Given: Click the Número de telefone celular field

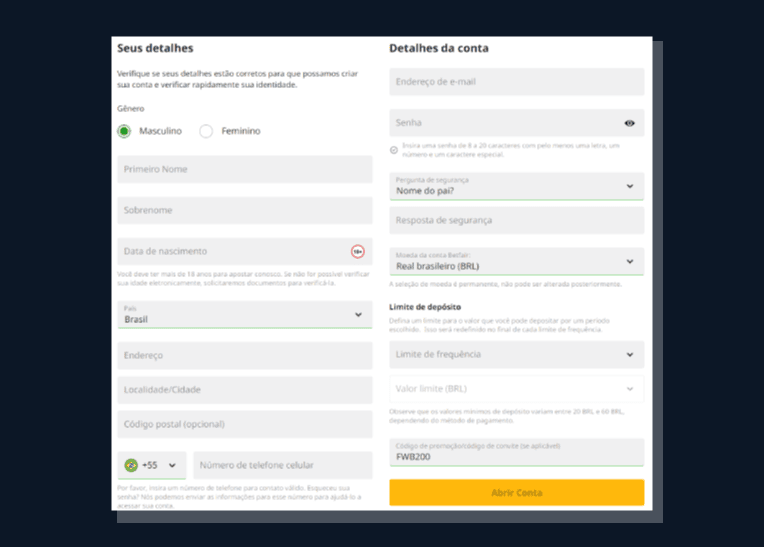Looking at the screenshot, I should pyautogui.click(x=283, y=465).
